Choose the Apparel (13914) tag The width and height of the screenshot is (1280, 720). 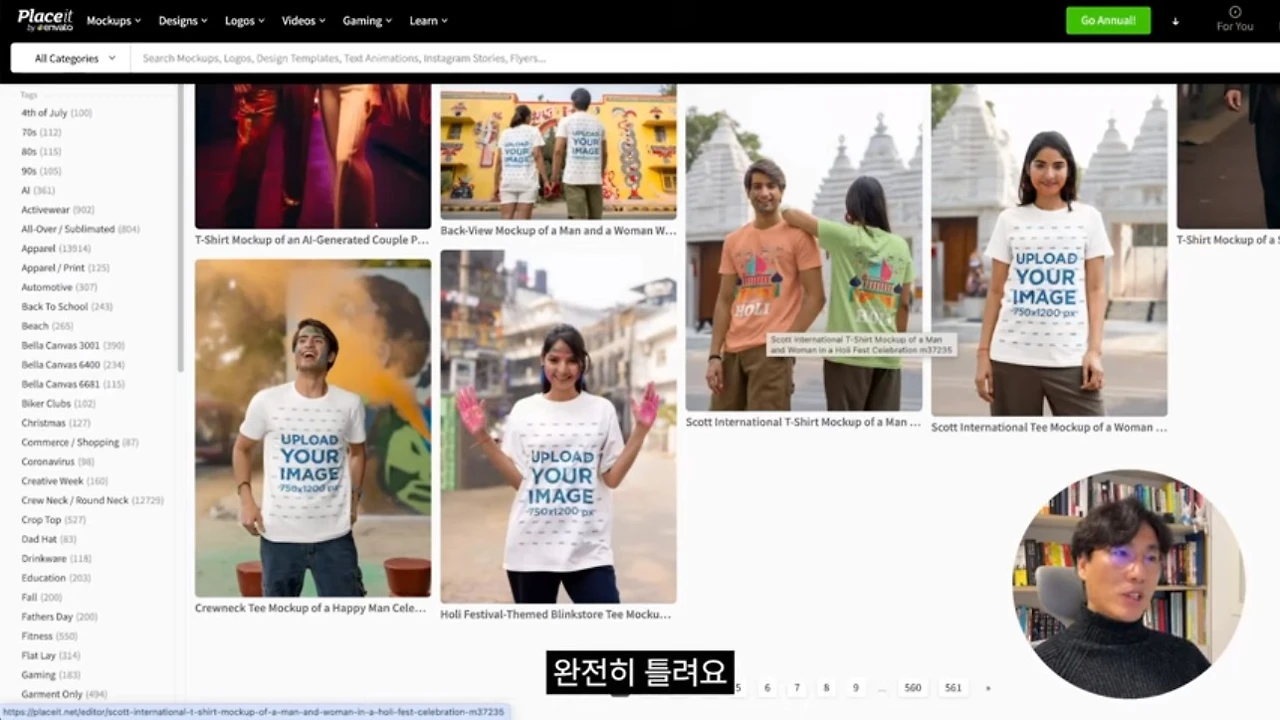pos(56,248)
